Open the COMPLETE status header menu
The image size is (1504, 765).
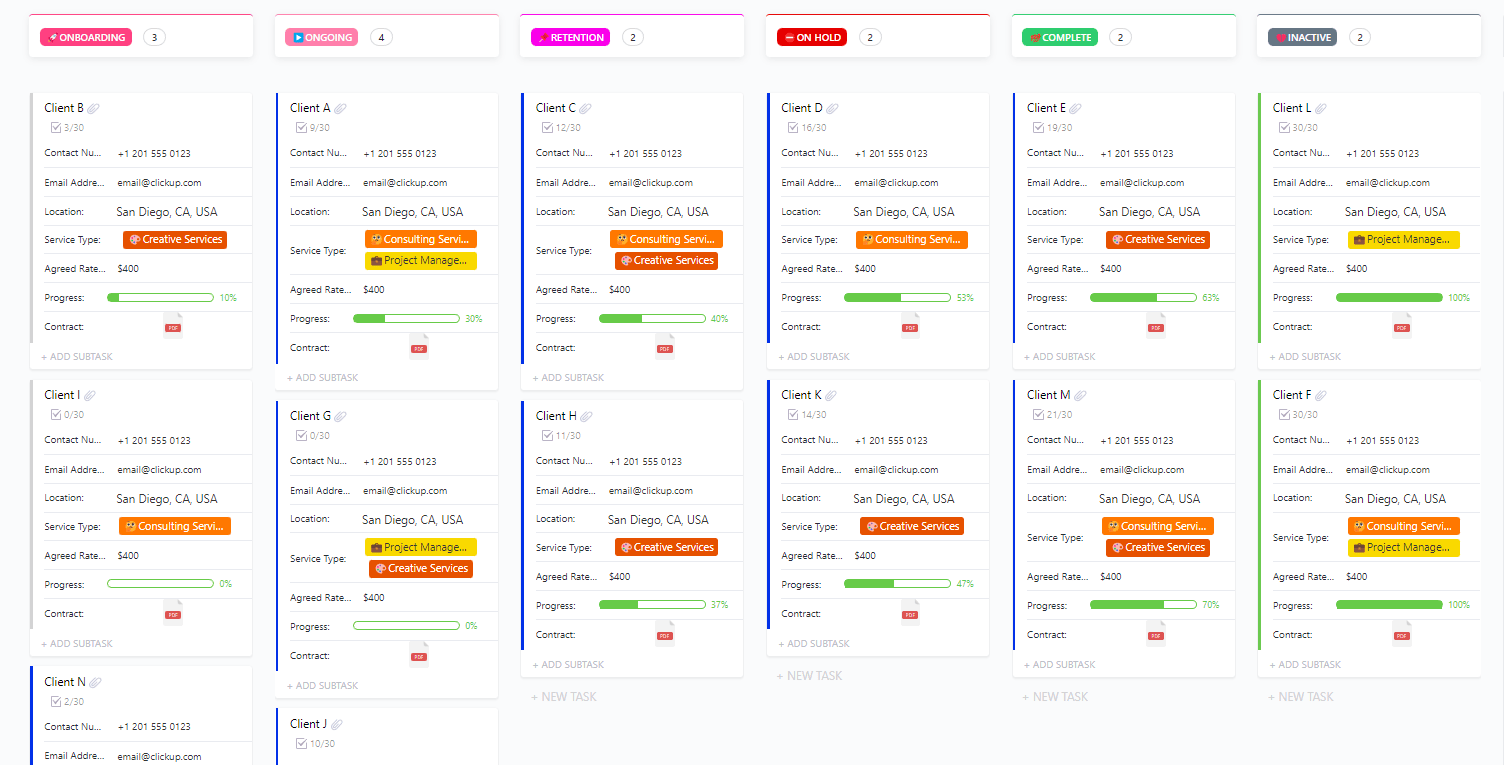(x=1058, y=36)
